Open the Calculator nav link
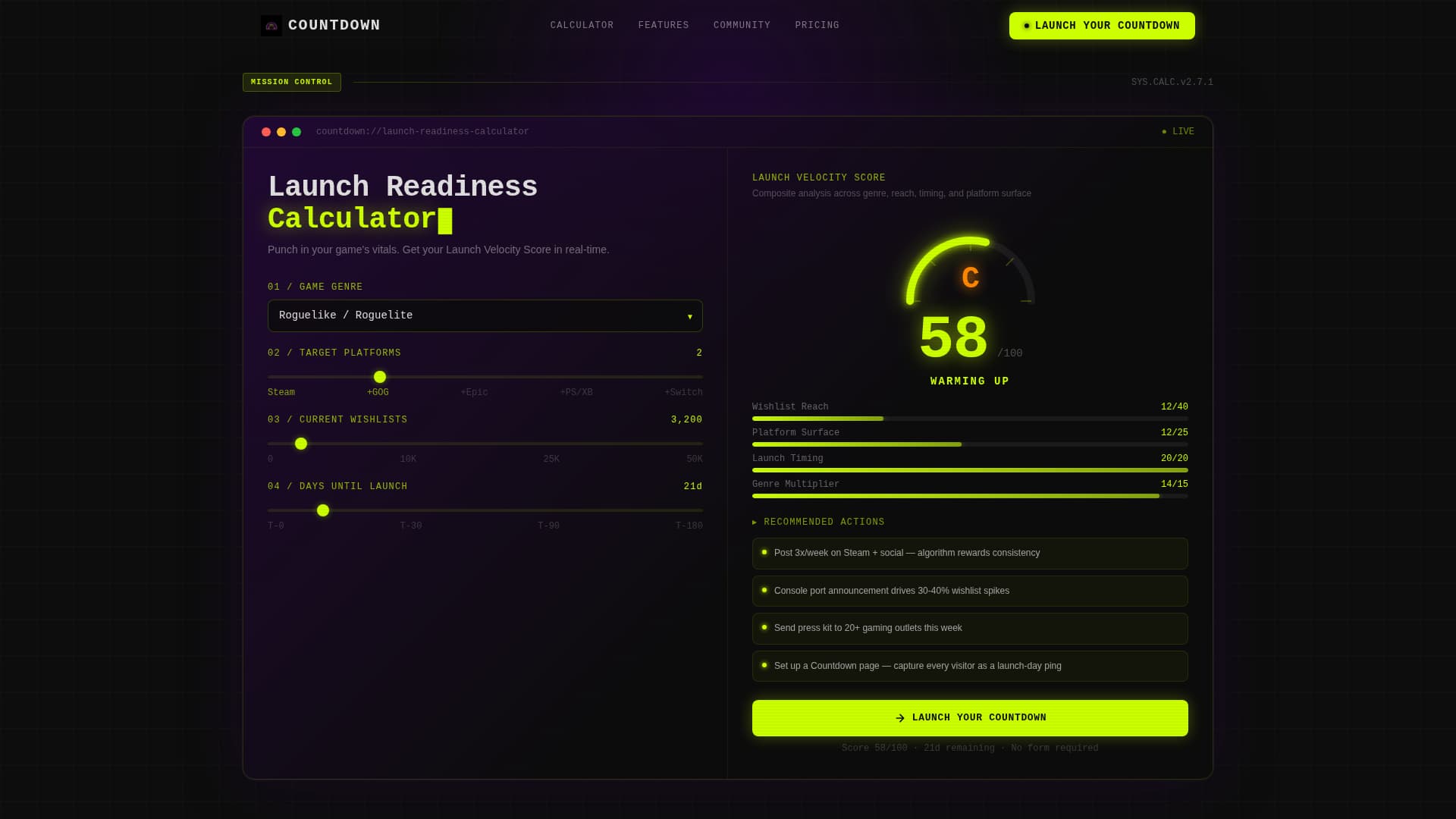1456x819 pixels. (582, 25)
